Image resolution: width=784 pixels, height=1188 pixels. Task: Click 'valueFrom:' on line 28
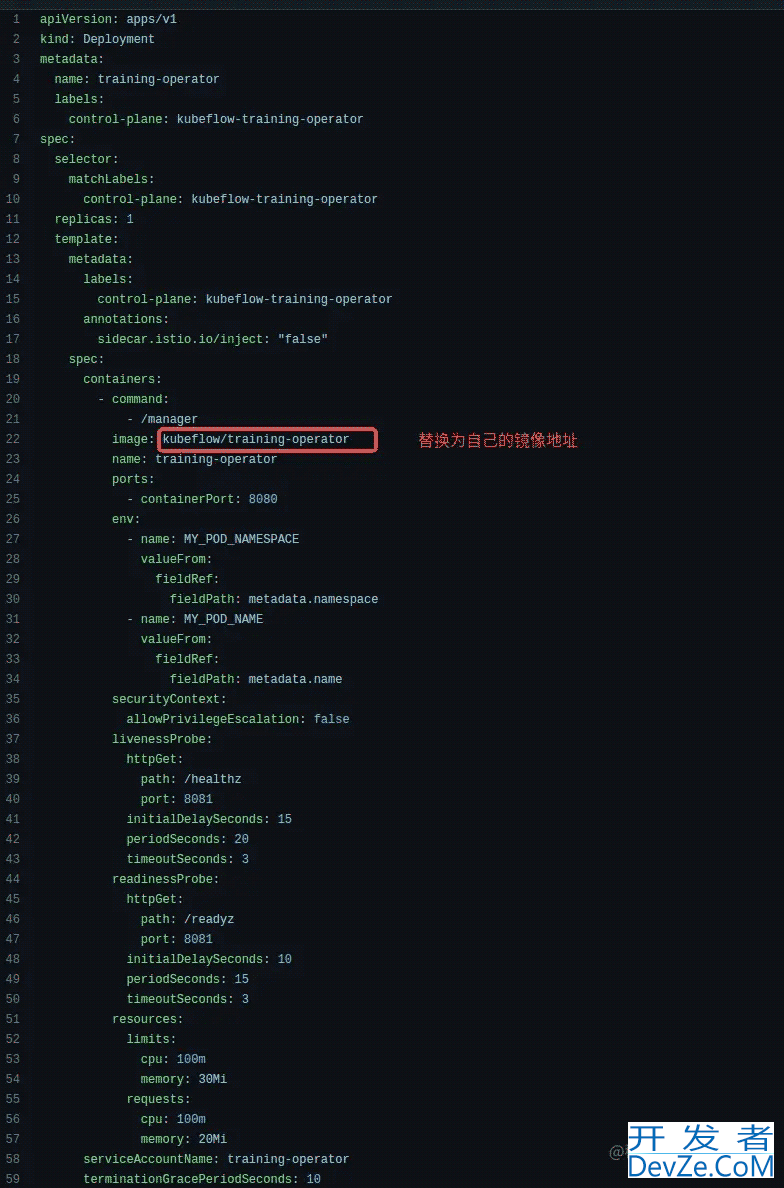click(176, 559)
